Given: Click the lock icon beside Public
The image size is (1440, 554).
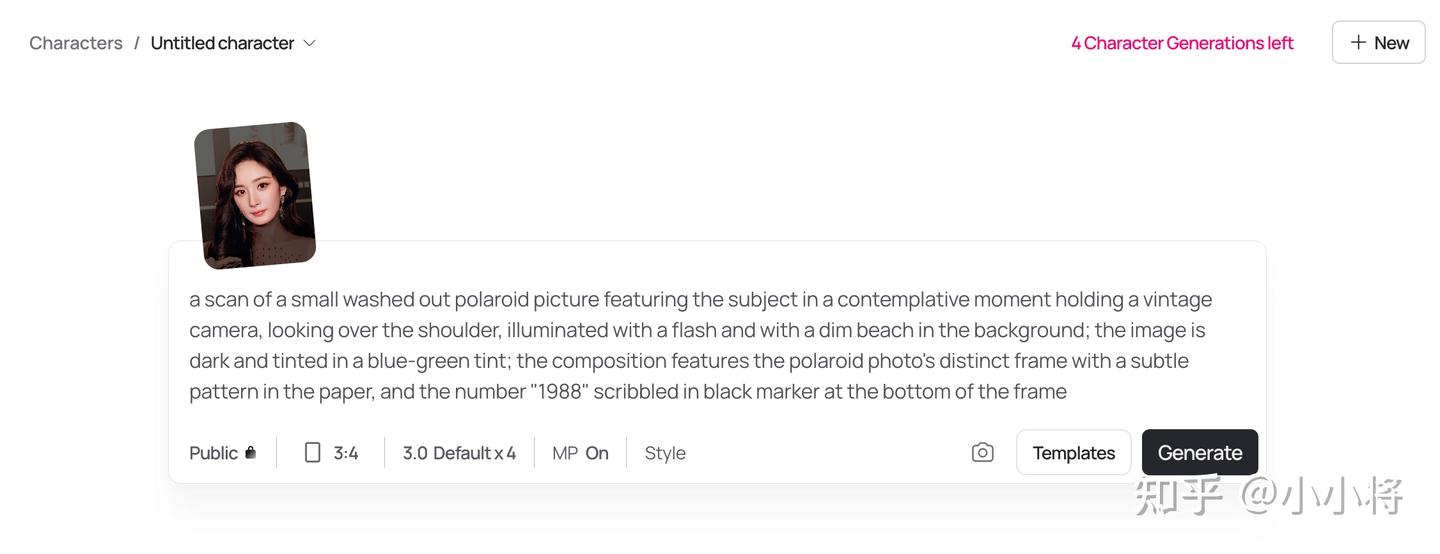Looking at the screenshot, I should (251, 453).
